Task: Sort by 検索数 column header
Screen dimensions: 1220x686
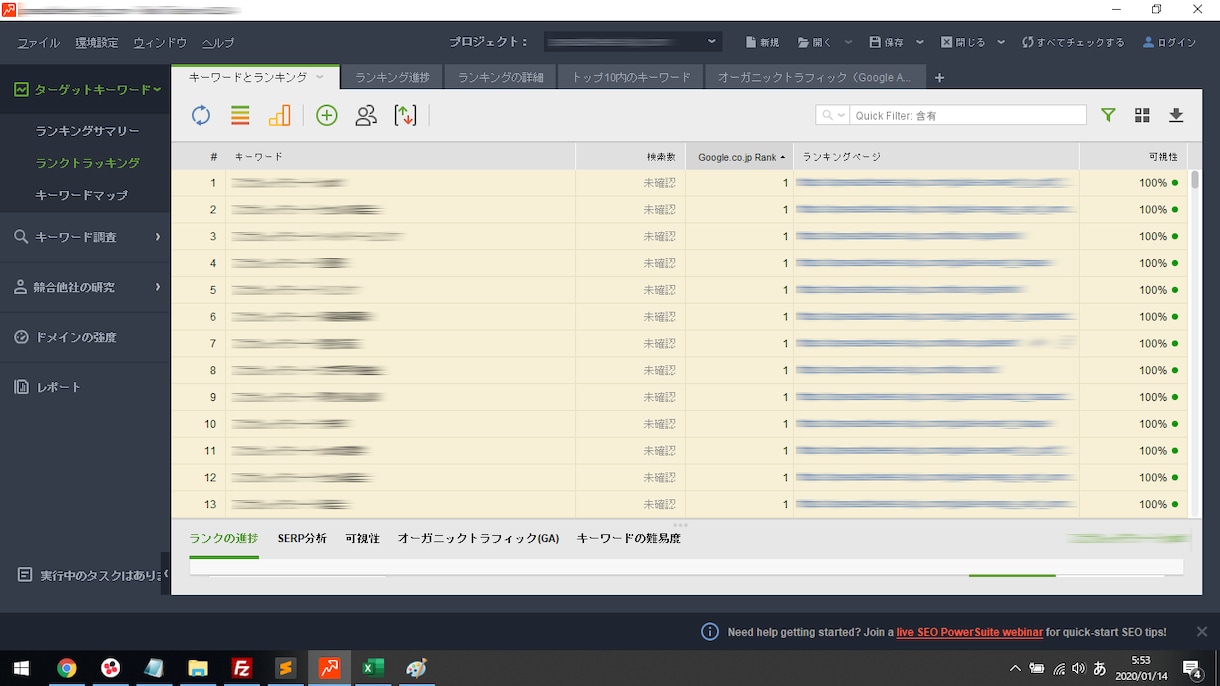Action: (x=631, y=156)
